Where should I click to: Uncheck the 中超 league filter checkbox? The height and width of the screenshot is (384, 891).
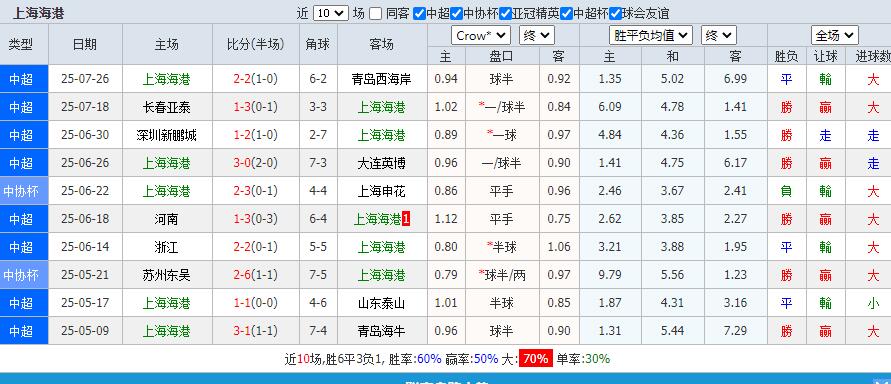[x=419, y=14]
